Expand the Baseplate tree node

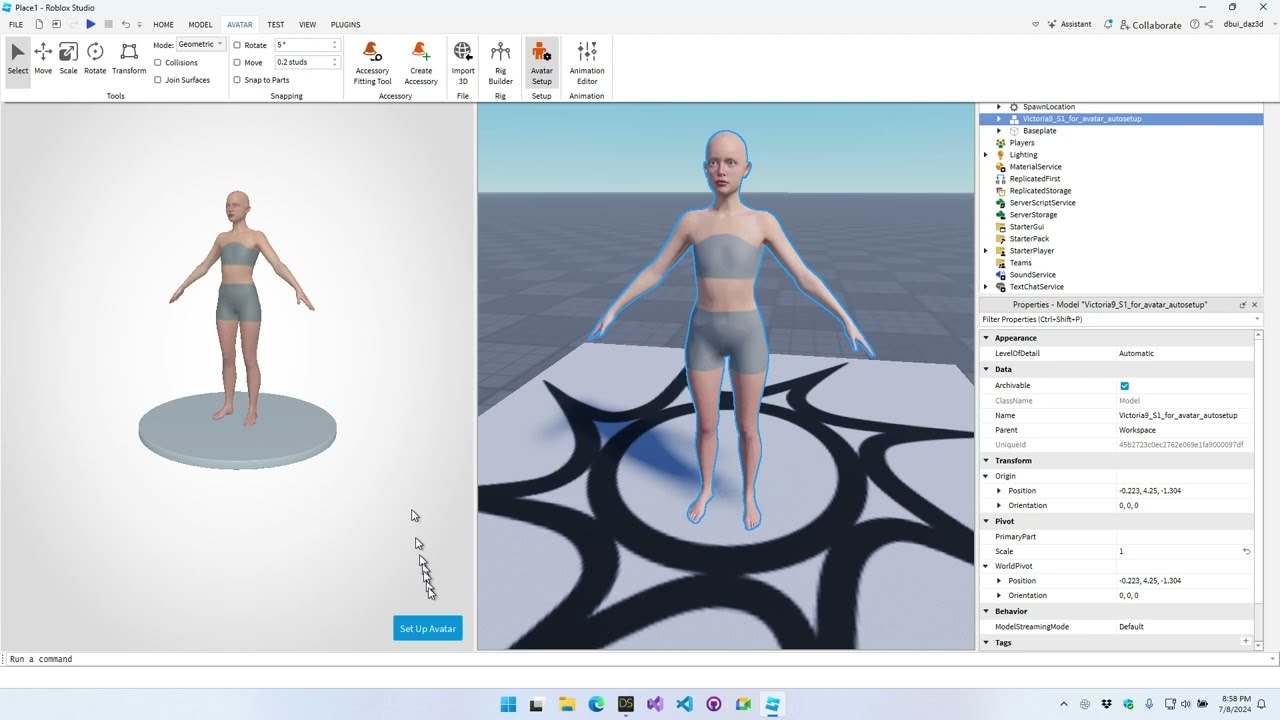coord(998,131)
